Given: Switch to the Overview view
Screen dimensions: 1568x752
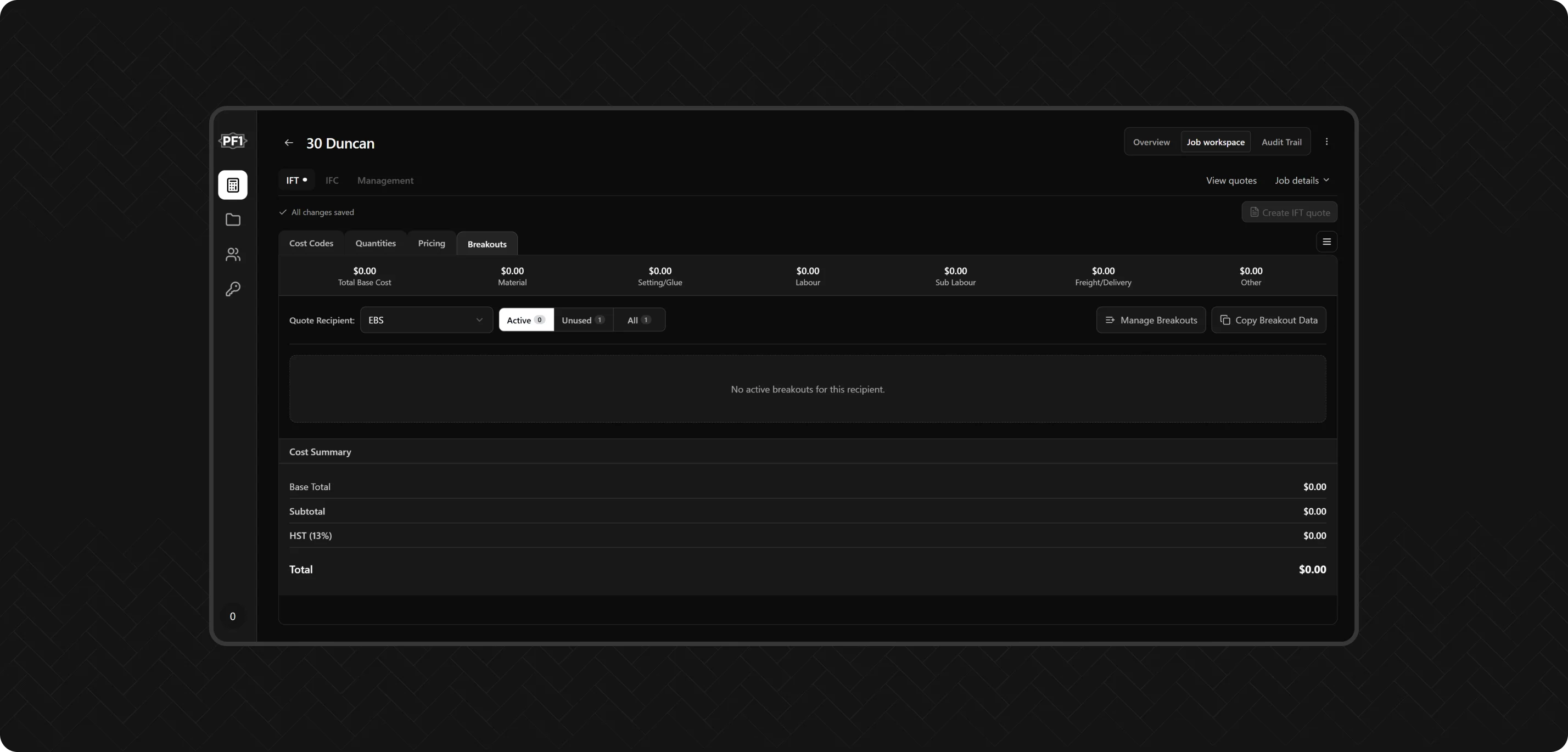Looking at the screenshot, I should point(1151,142).
